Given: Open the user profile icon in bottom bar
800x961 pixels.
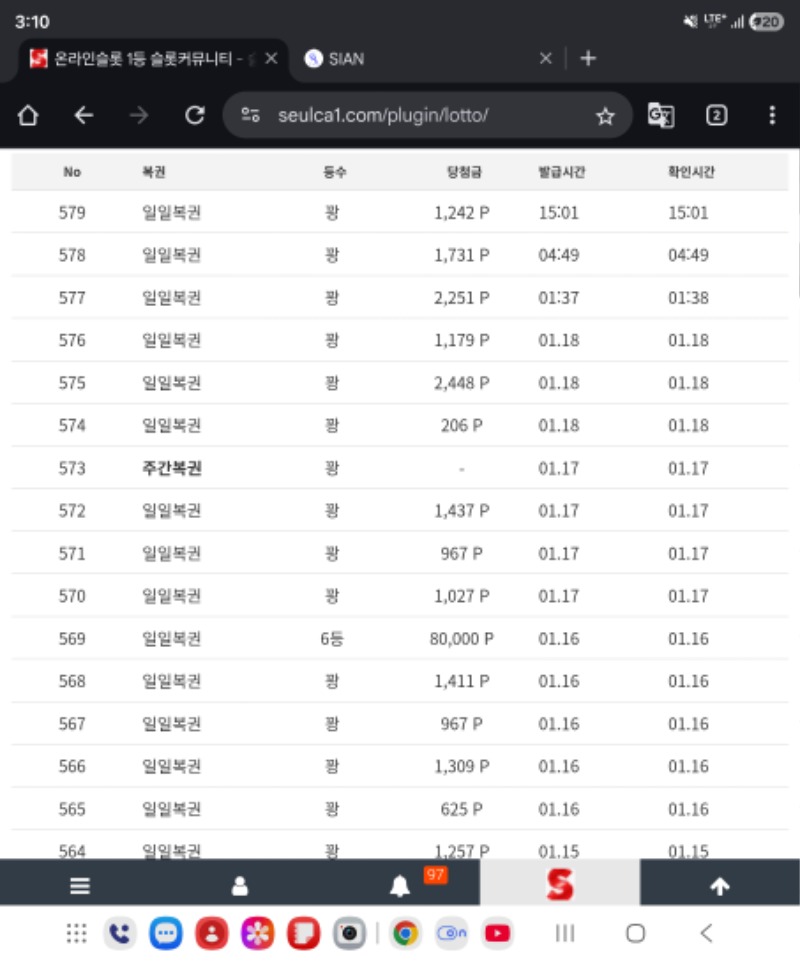Looking at the screenshot, I should [x=240, y=886].
